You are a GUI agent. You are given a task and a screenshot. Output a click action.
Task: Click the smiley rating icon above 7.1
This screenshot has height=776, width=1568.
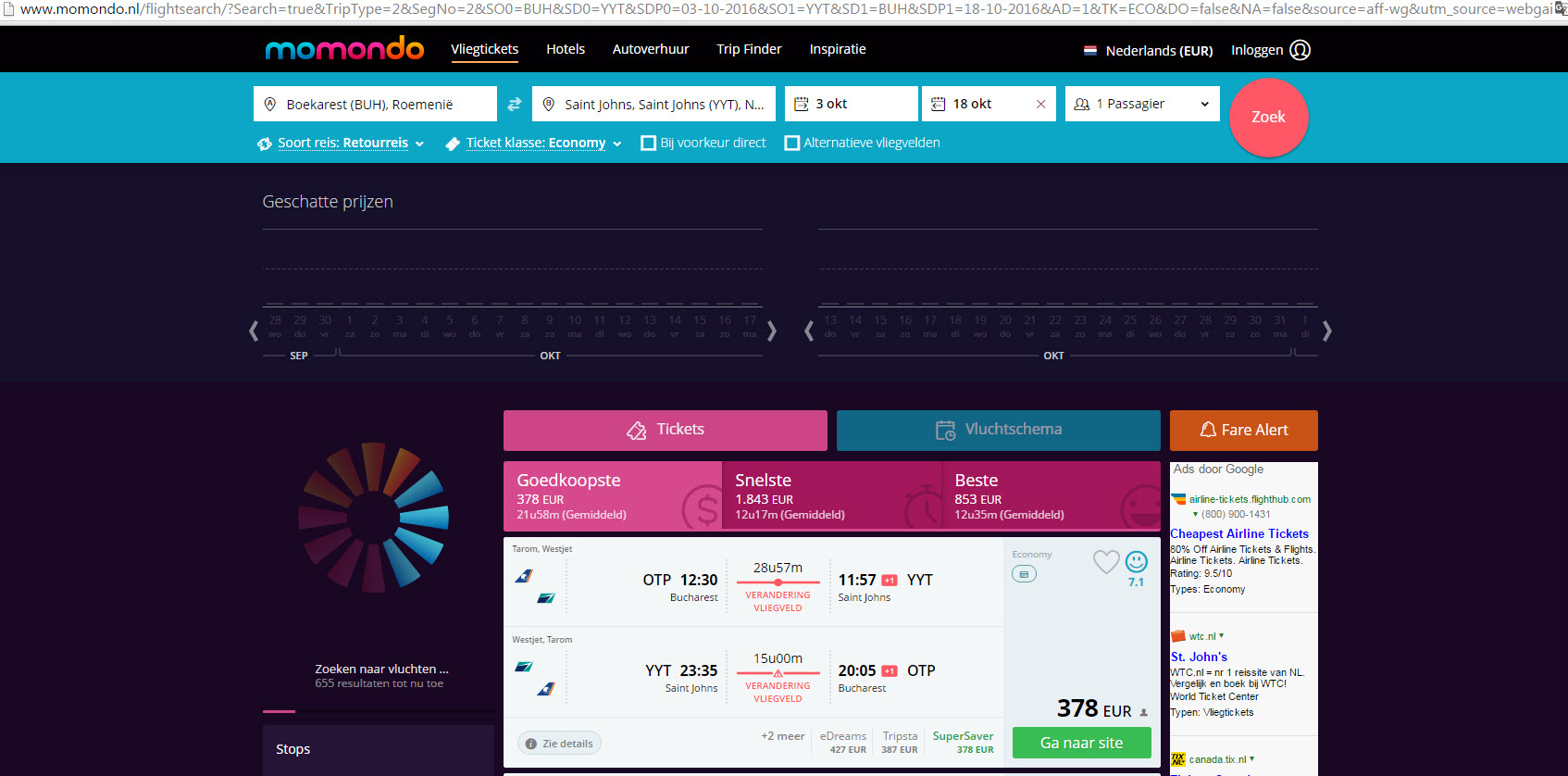click(x=1136, y=561)
